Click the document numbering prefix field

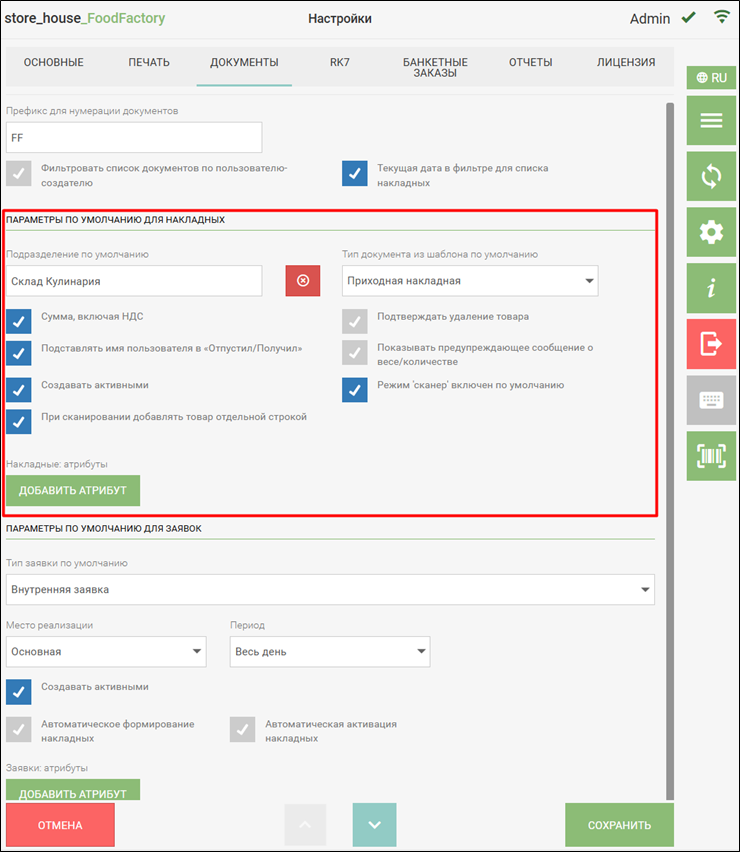tap(134, 138)
